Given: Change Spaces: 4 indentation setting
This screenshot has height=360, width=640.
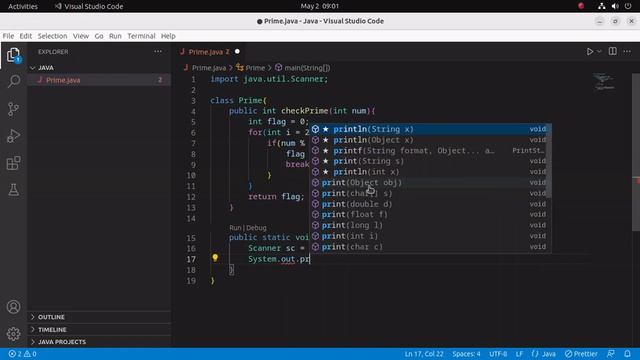Looking at the screenshot, I should (x=466, y=354).
